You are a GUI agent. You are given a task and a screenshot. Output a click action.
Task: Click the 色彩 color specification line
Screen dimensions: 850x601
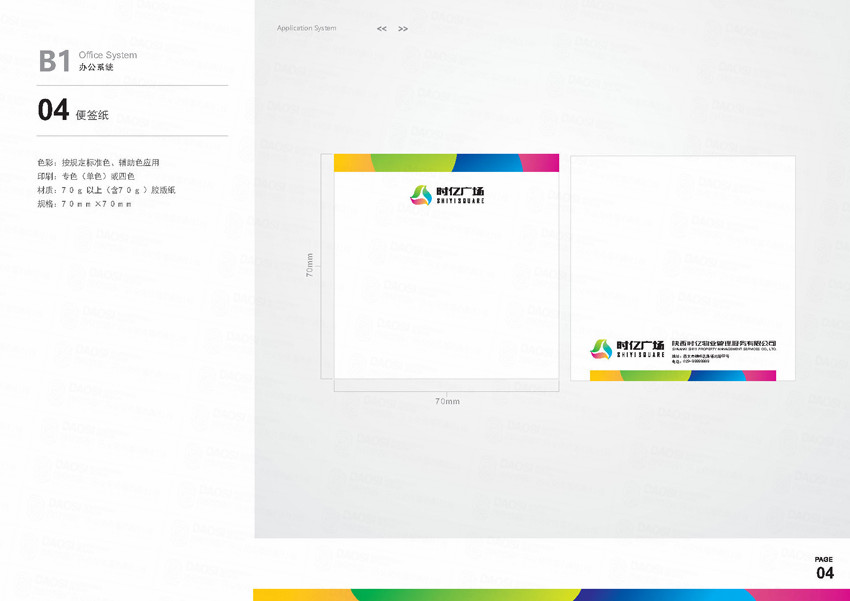tap(98, 162)
